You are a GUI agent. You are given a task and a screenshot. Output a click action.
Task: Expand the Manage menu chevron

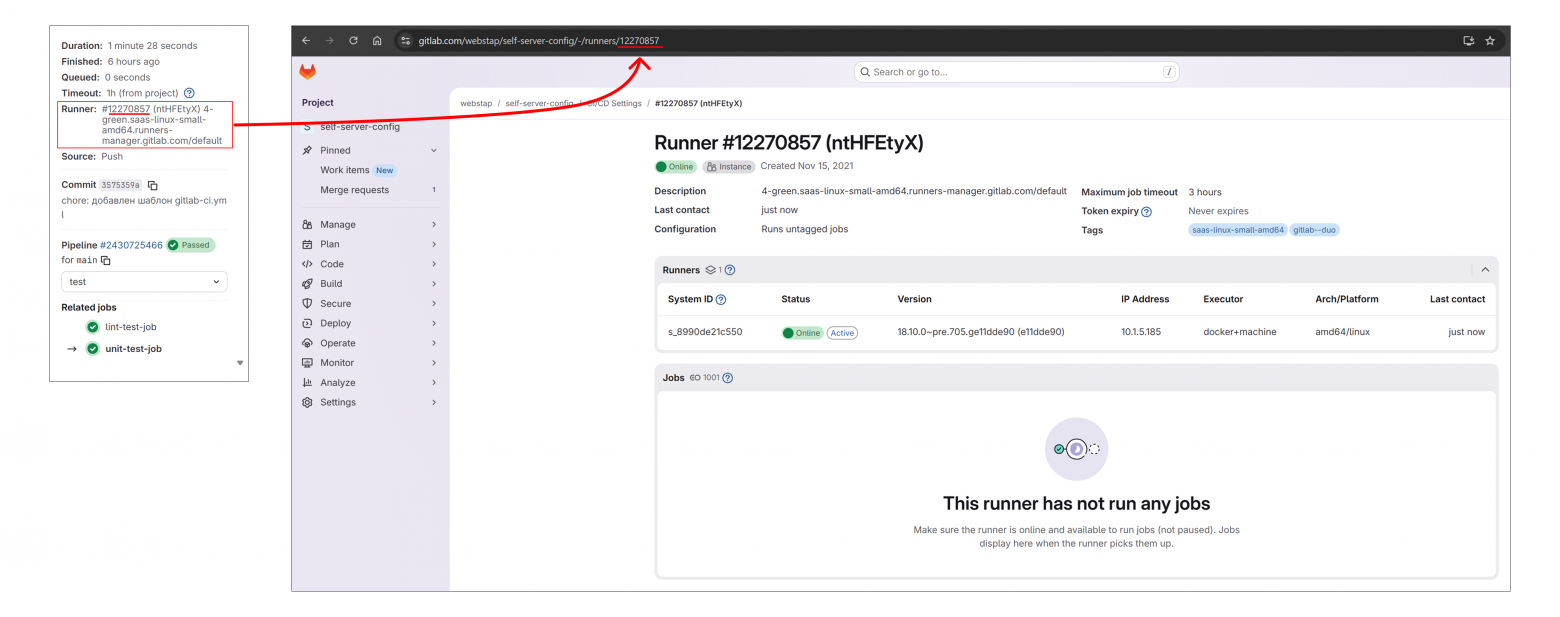click(434, 225)
